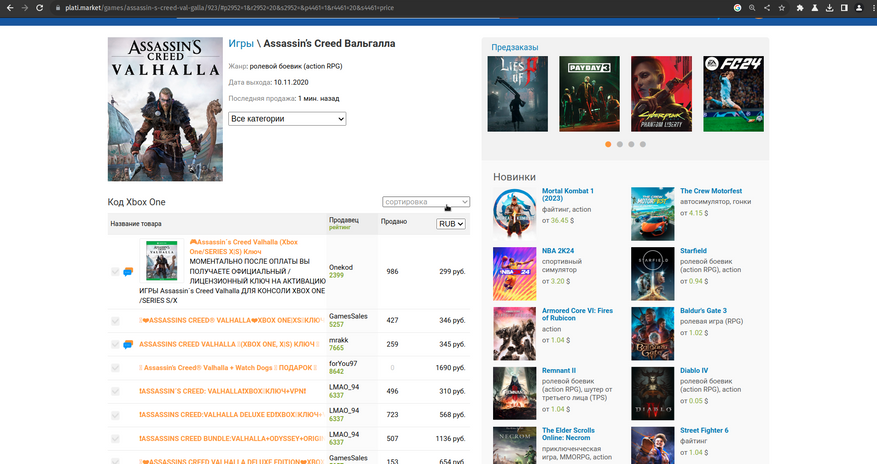Open the extensions puzzle icon
Viewport: 877px width, 464px height.
(x=800, y=8)
